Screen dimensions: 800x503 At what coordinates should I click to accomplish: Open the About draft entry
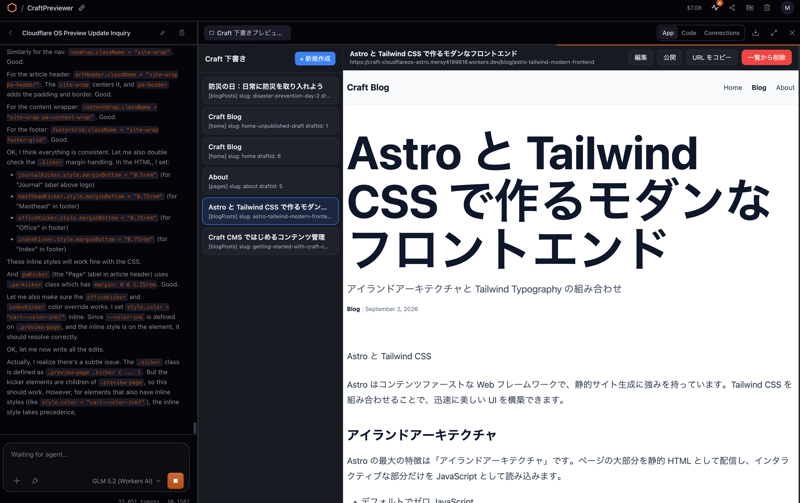point(270,181)
